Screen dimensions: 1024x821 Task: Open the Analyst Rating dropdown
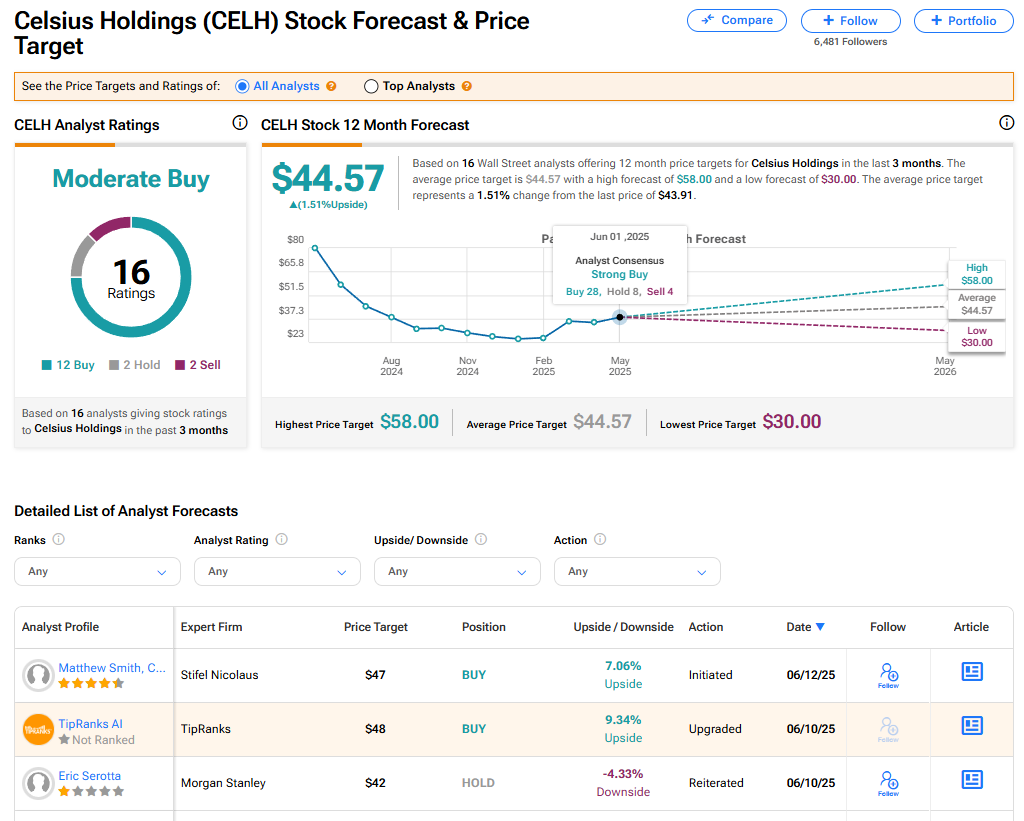click(277, 571)
